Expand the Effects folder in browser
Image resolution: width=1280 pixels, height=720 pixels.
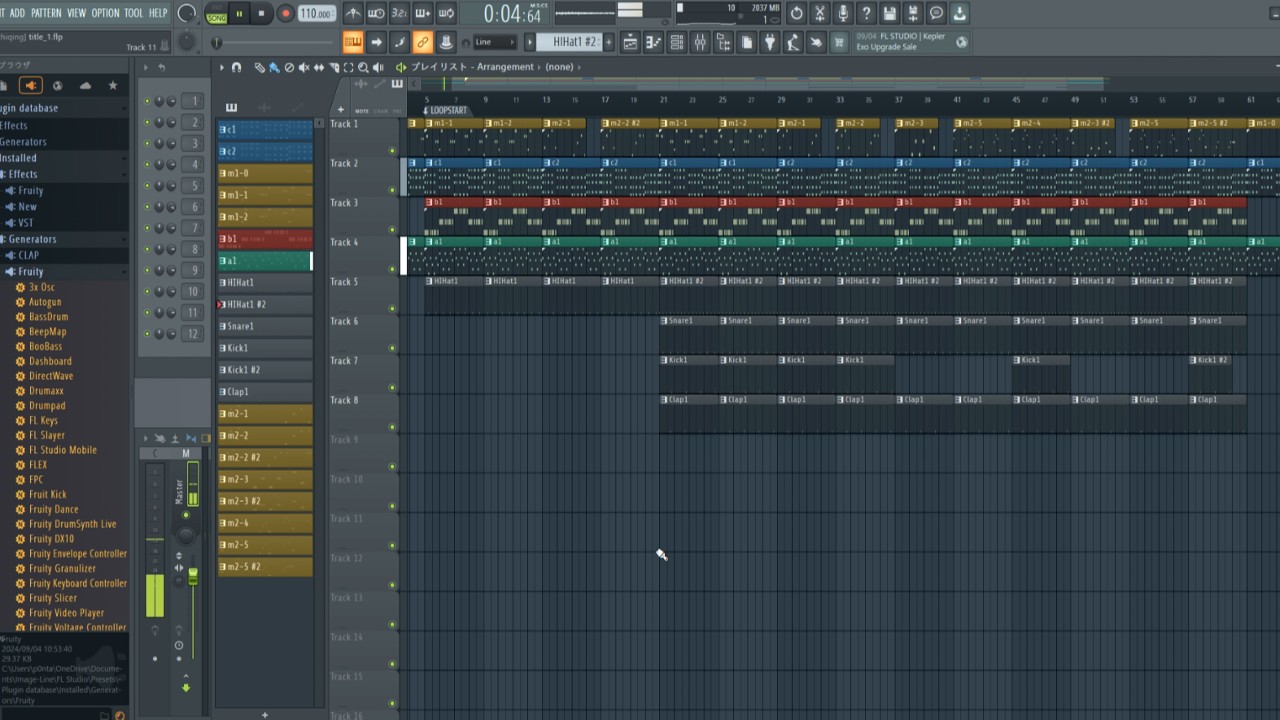tap(21, 174)
